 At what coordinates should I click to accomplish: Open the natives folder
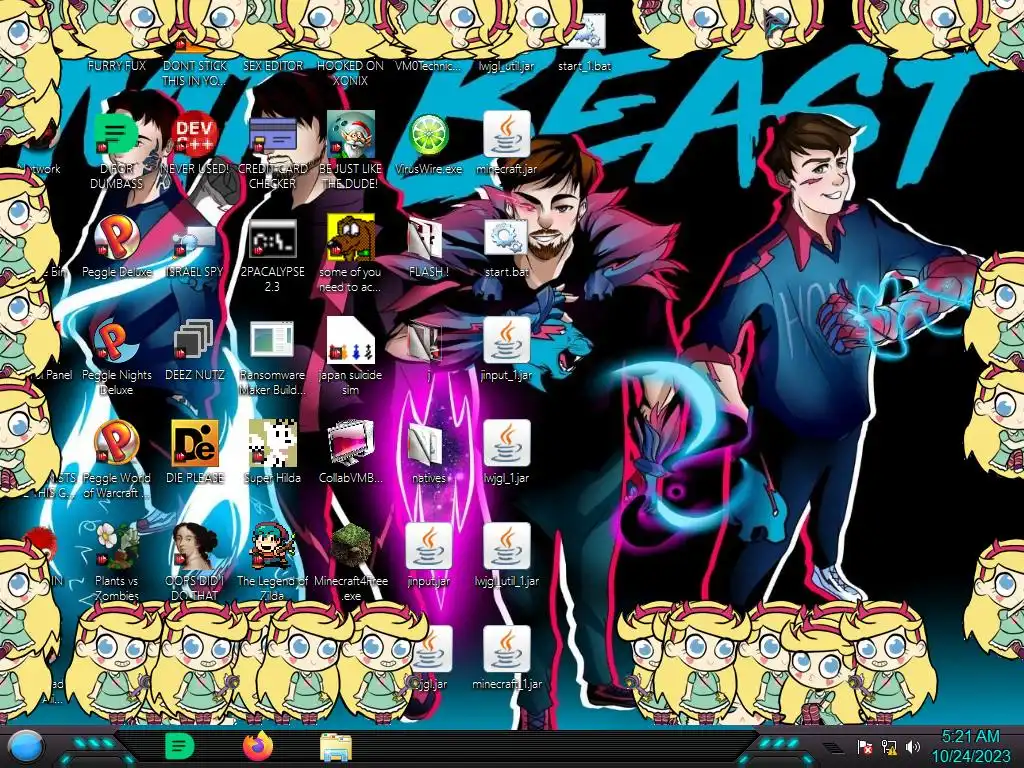(x=425, y=444)
